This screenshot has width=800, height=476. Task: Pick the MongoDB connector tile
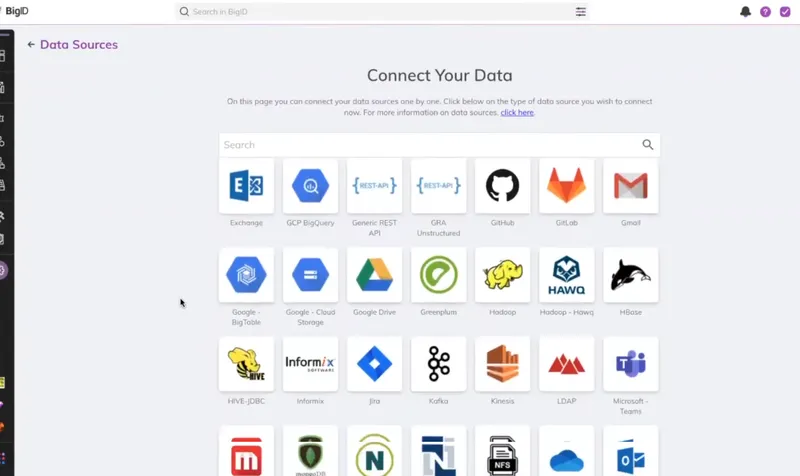click(x=310, y=452)
